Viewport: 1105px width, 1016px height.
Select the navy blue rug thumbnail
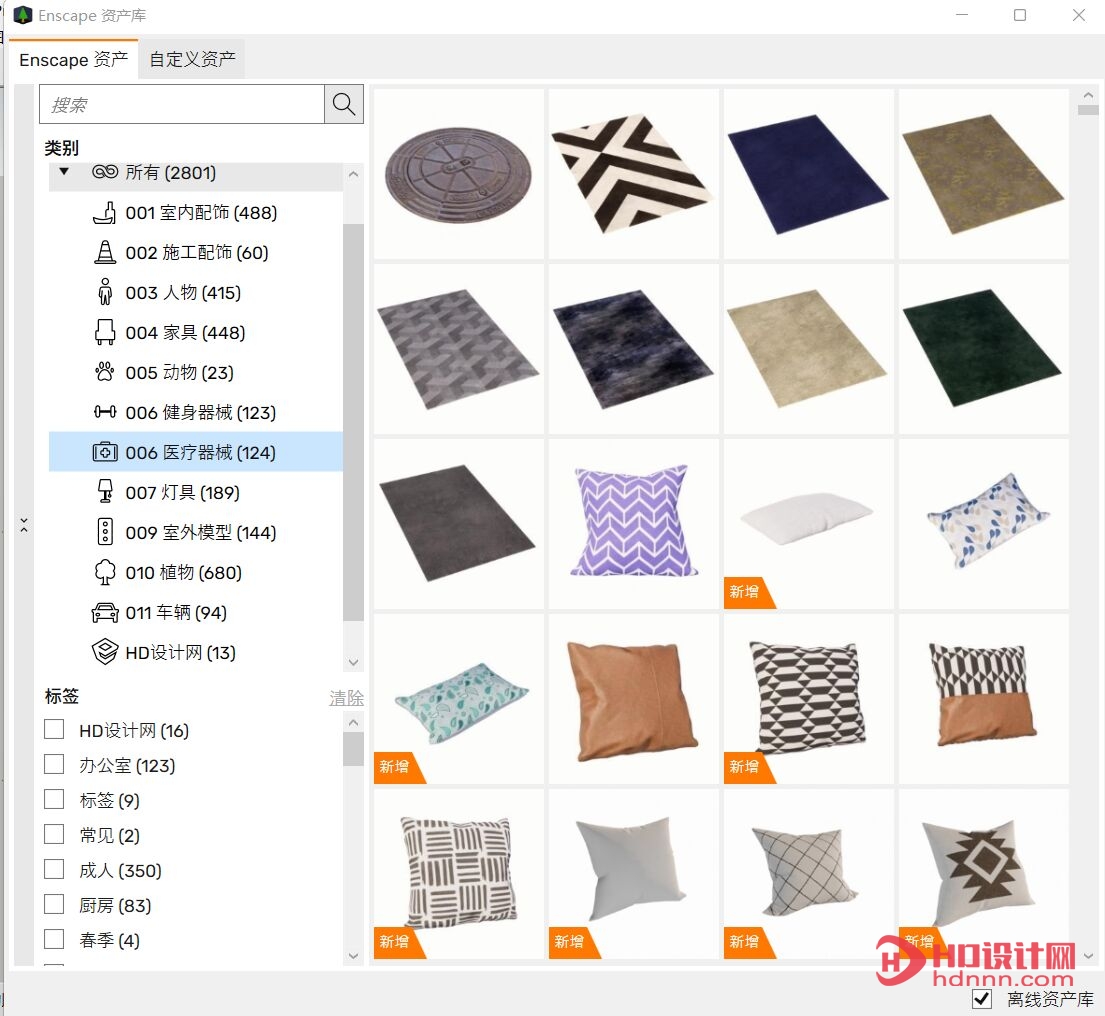[x=808, y=173]
